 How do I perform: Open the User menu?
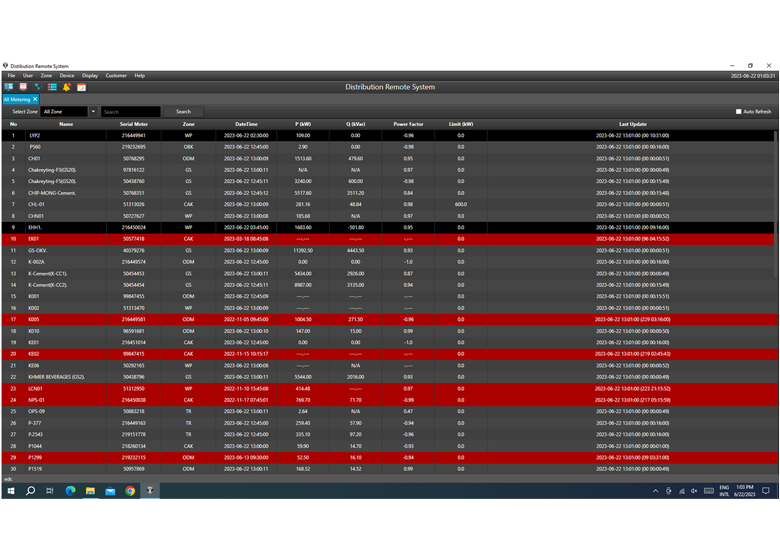[28, 76]
